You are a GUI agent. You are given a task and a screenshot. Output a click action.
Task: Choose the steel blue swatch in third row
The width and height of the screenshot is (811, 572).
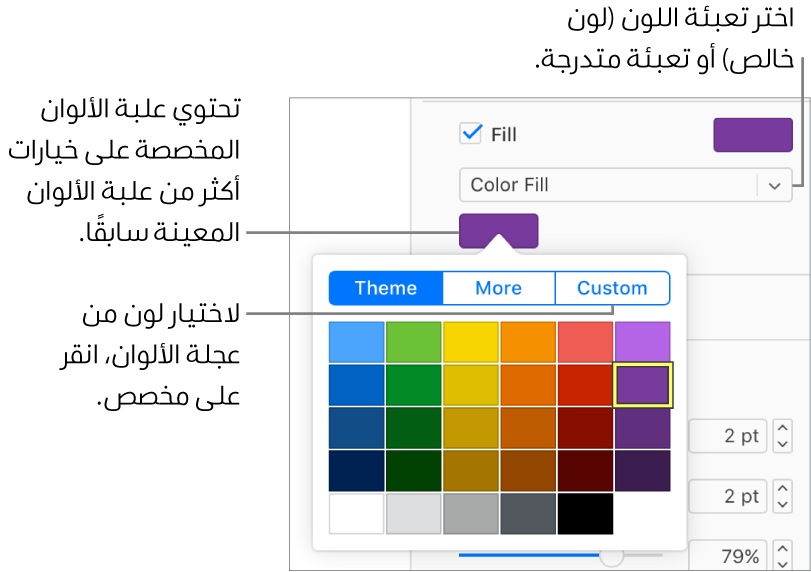(356, 428)
